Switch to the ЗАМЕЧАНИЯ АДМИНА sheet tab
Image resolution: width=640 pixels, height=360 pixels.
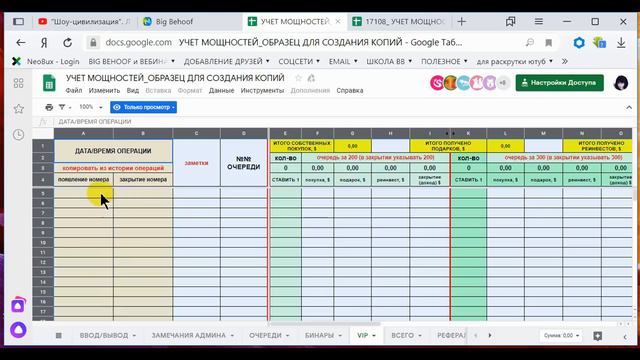189,335
